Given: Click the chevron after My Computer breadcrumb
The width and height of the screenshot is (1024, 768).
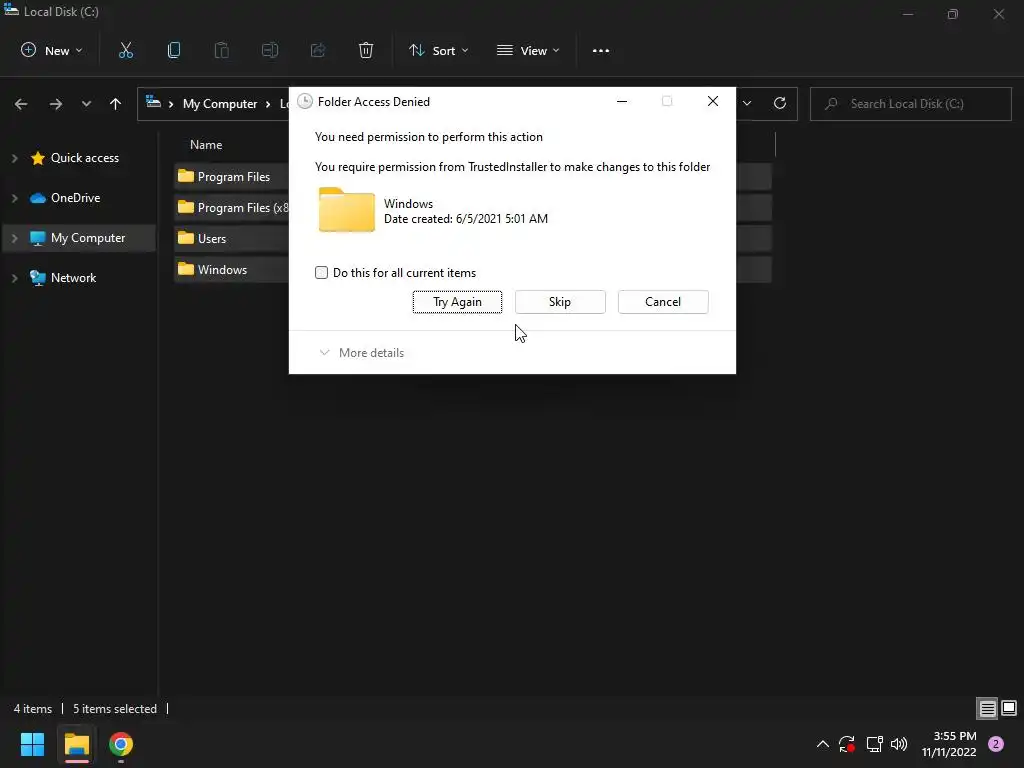Looking at the screenshot, I should tap(268, 104).
